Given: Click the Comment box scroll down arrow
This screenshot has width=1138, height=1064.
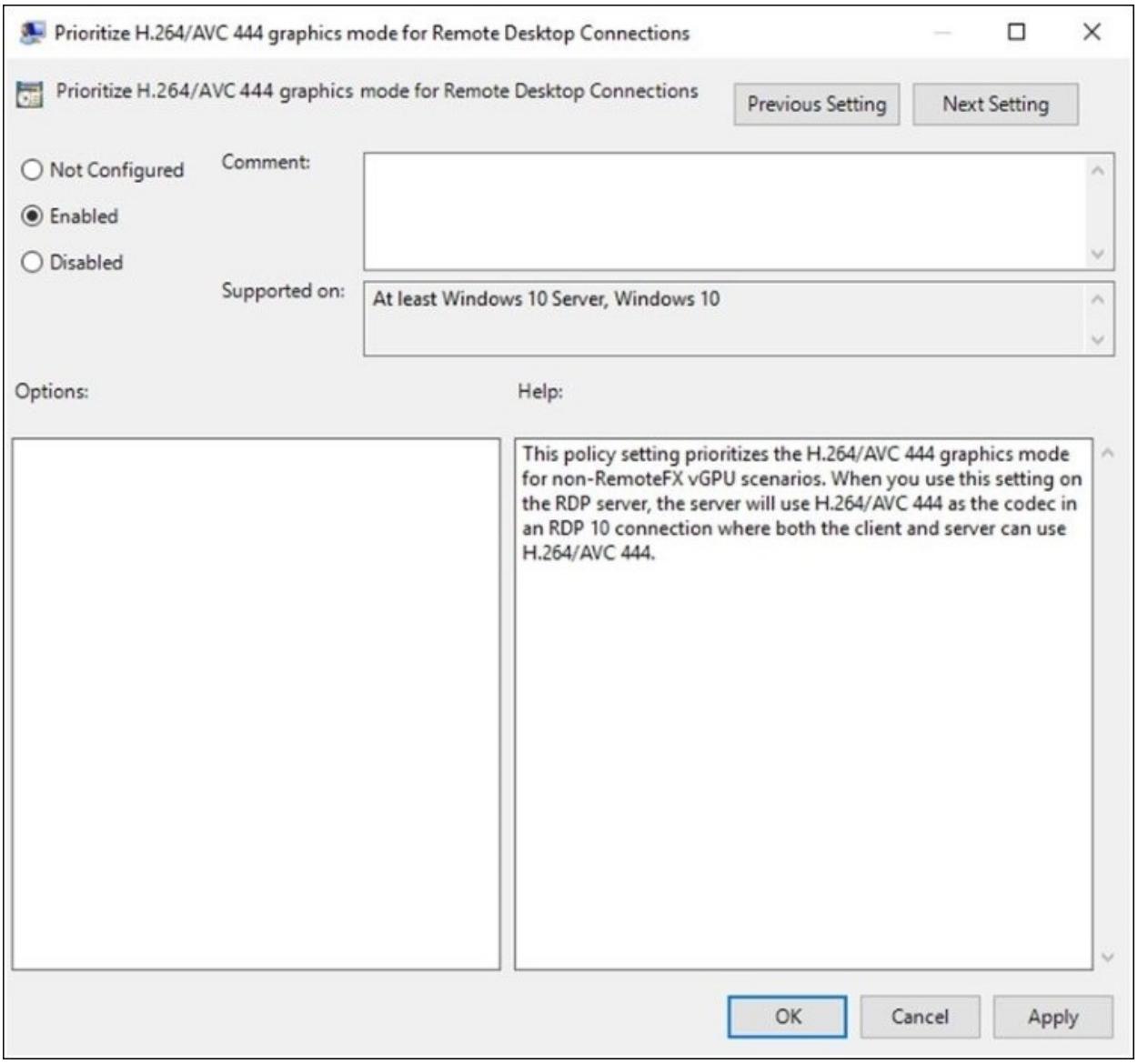Looking at the screenshot, I should pos(1099,254).
